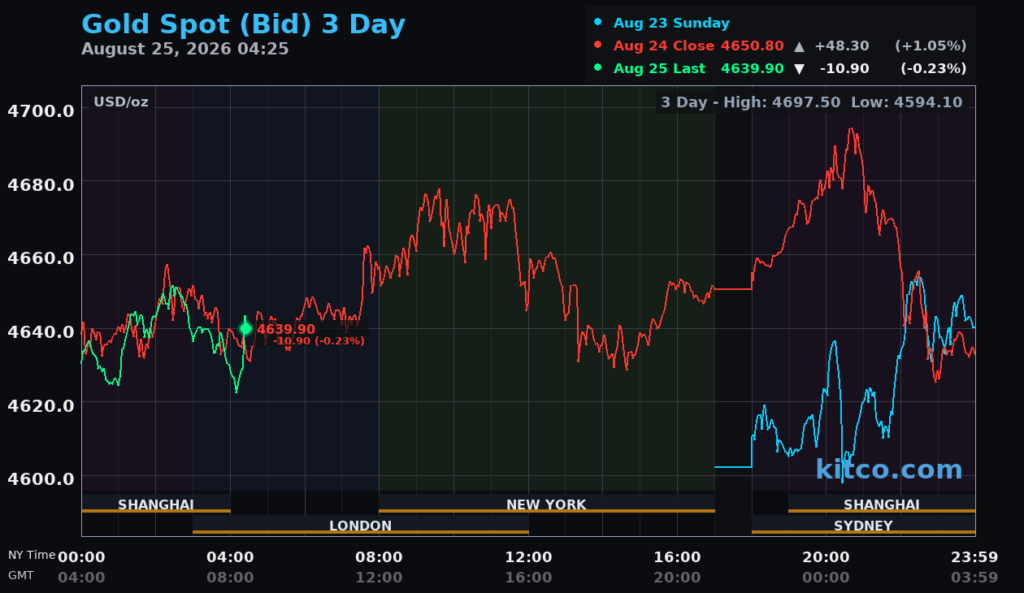1024x593 pixels.
Task: Click the 4680.0 y-axis label
Action: click(x=40, y=185)
